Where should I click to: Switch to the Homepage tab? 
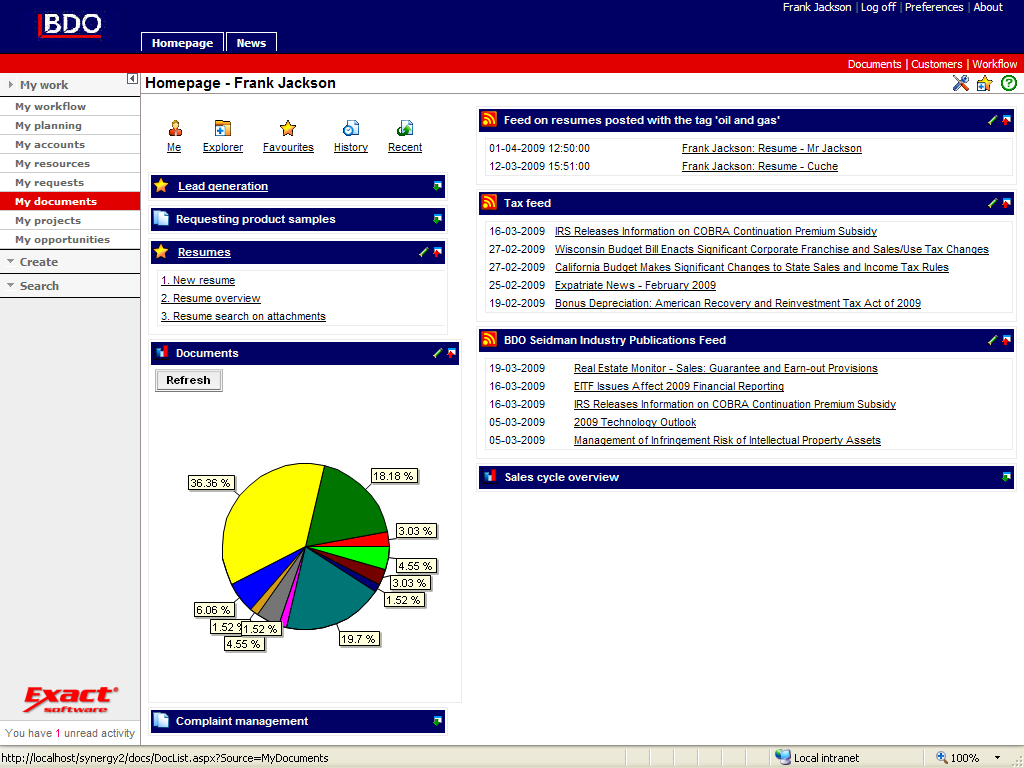click(x=182, y=43)
